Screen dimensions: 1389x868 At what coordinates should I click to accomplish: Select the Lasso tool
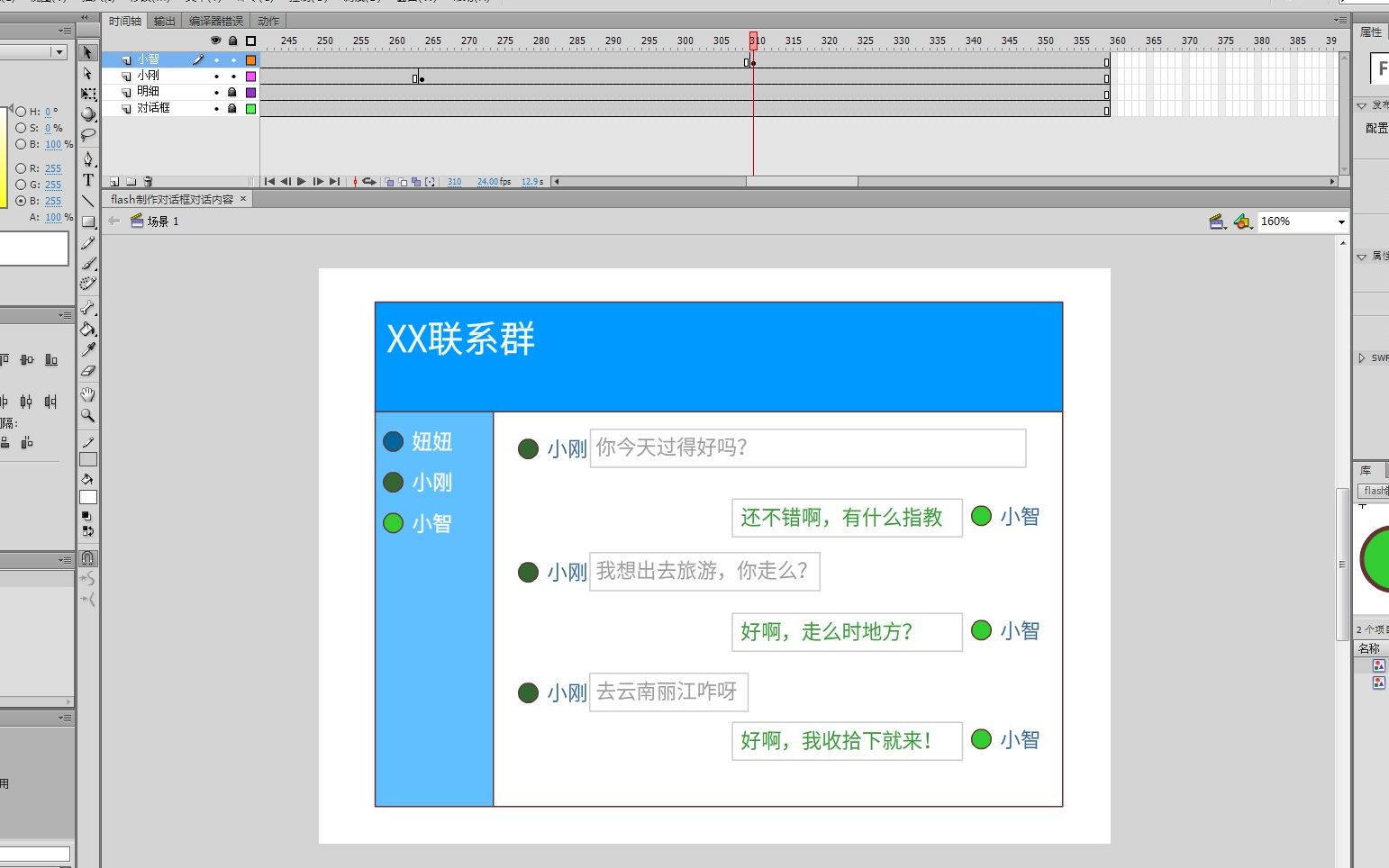pos(87,135)
